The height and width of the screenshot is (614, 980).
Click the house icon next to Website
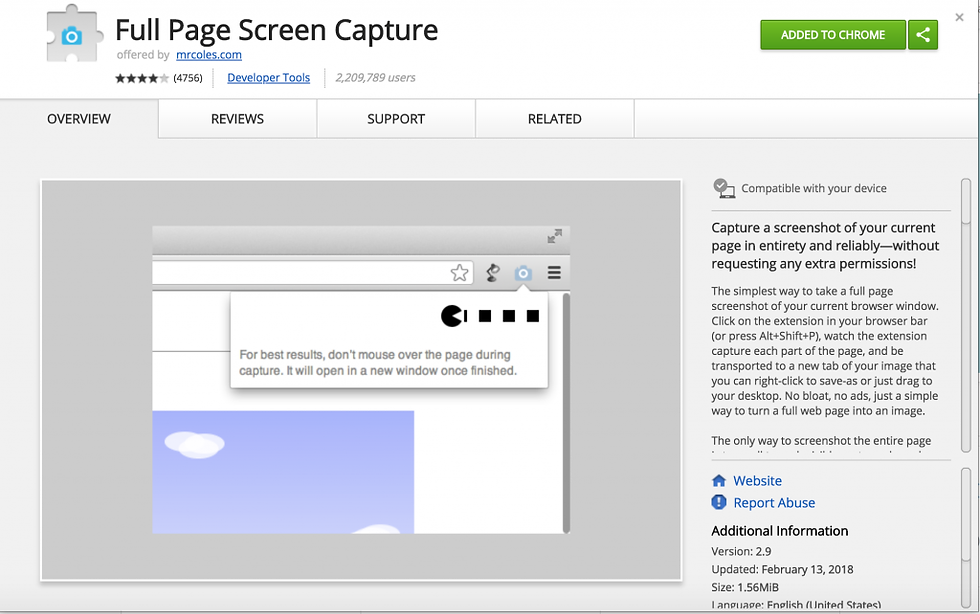(719, 481)
